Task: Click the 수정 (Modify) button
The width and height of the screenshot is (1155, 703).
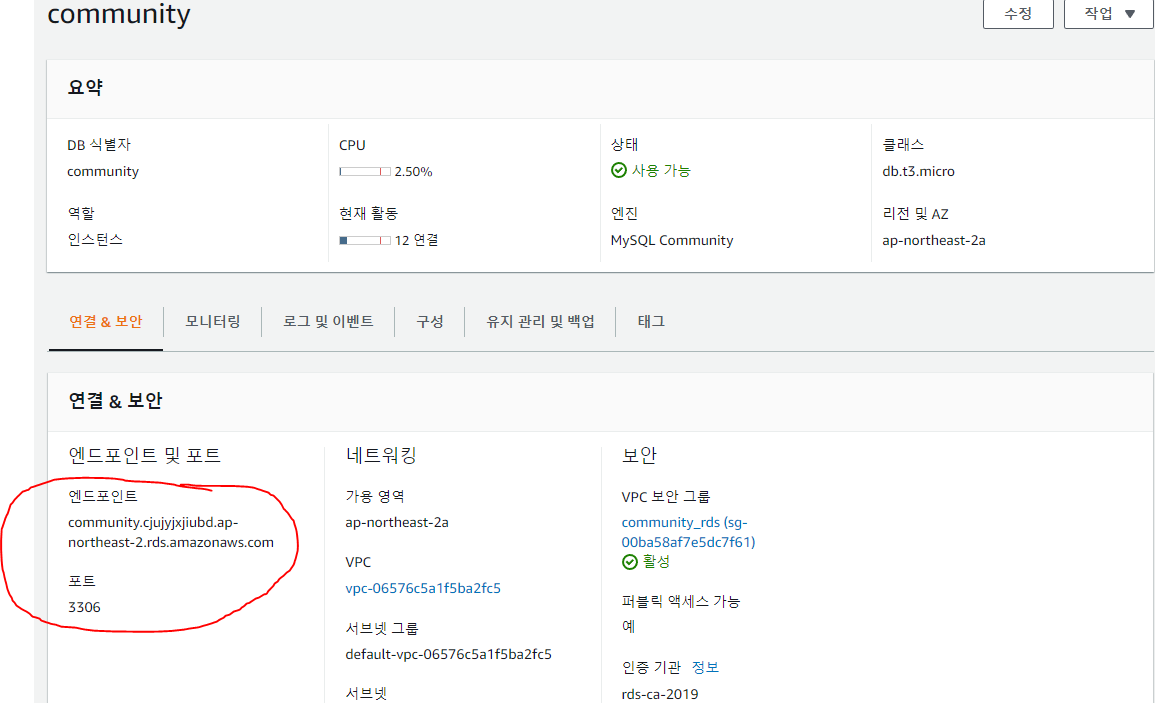Action: tap(1018, 14)
